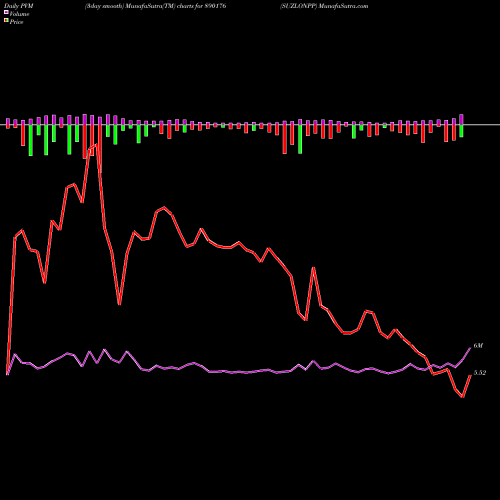
Task: Select the Volume legend label
Action: pos(19,14)
